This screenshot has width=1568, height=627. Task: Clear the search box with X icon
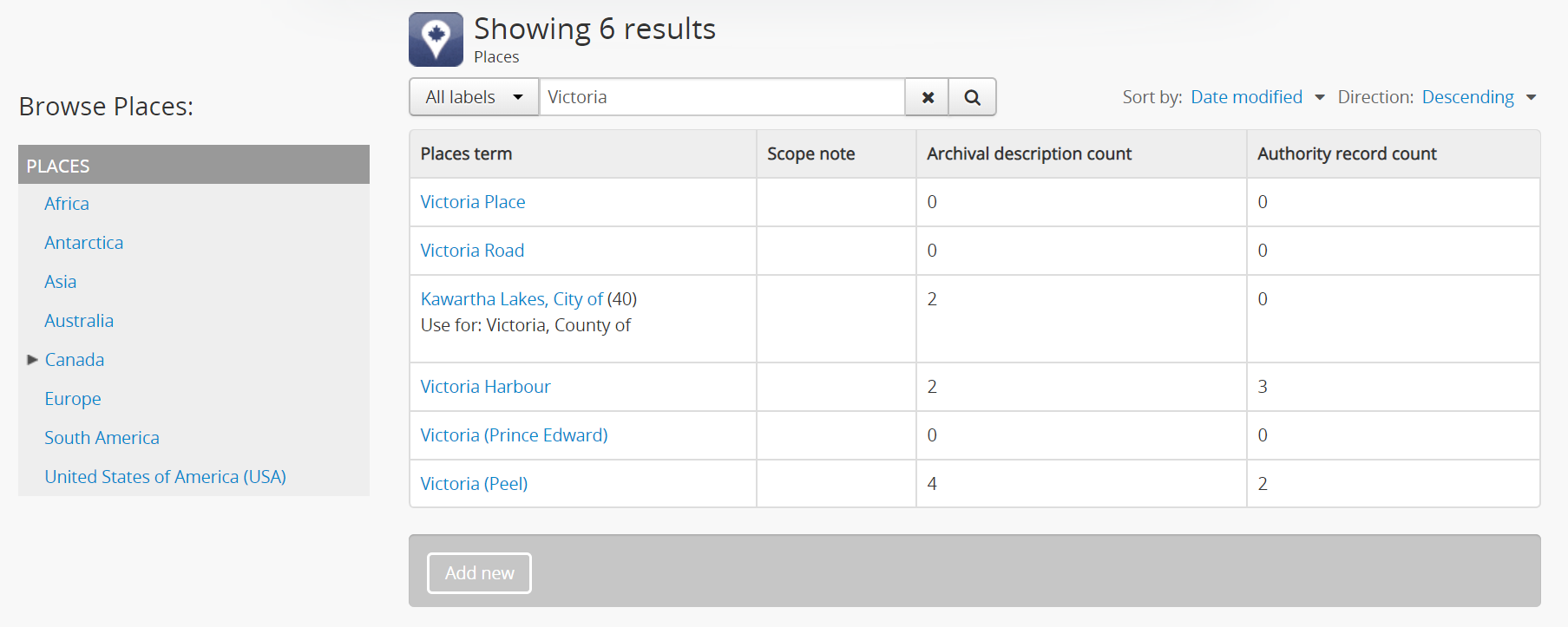point(928,97)
